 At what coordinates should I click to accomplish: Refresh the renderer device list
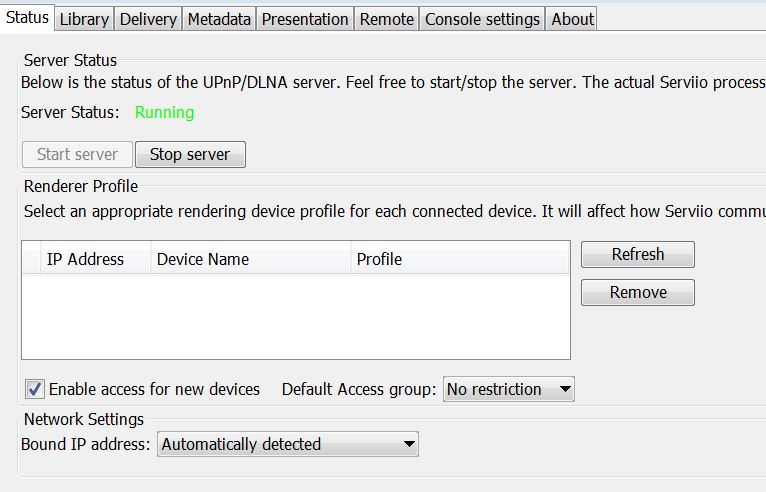638,255
